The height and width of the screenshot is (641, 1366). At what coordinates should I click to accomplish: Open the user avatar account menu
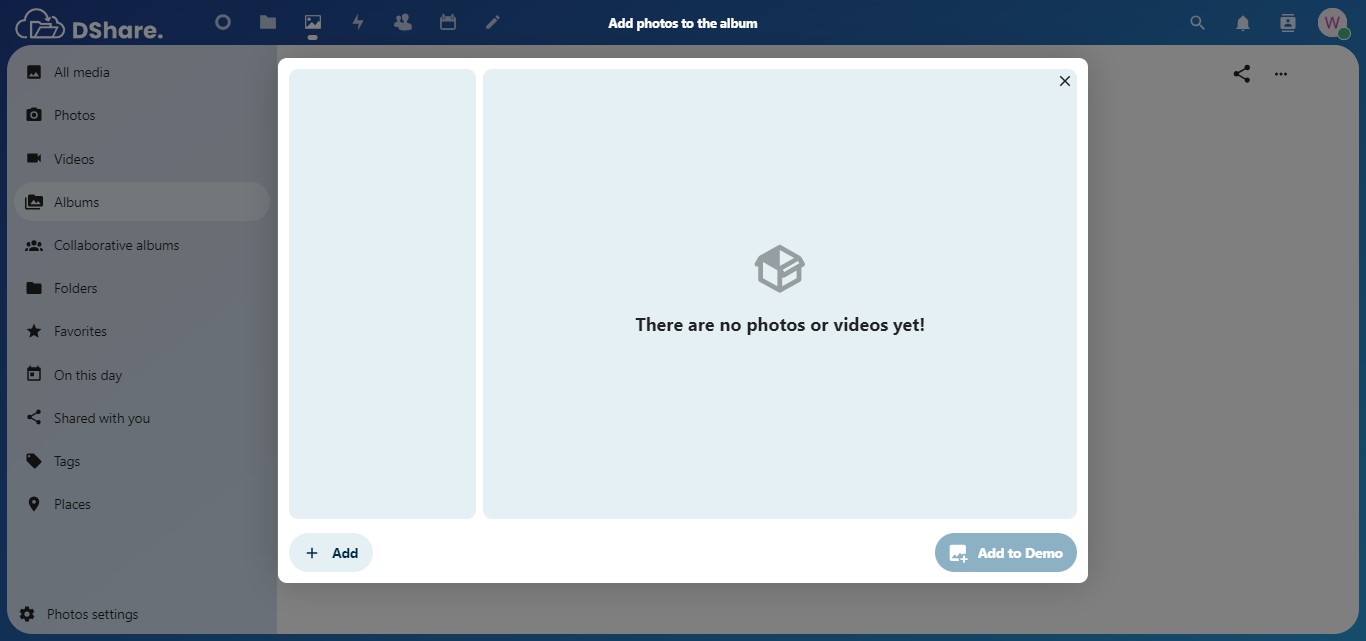pyautogui.click(x=1333, y=23)
